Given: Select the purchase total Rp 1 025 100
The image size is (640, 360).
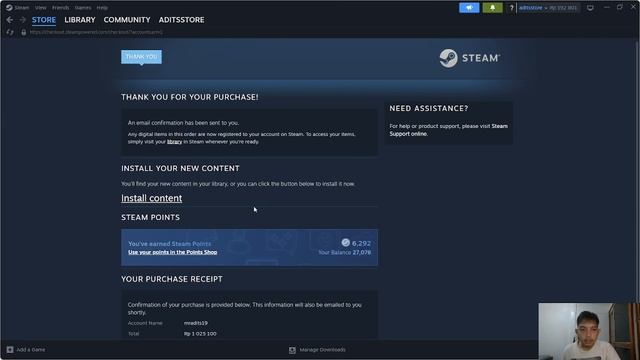Looking at the screenshot, I should pyautogui.click(x=200, y=333).
